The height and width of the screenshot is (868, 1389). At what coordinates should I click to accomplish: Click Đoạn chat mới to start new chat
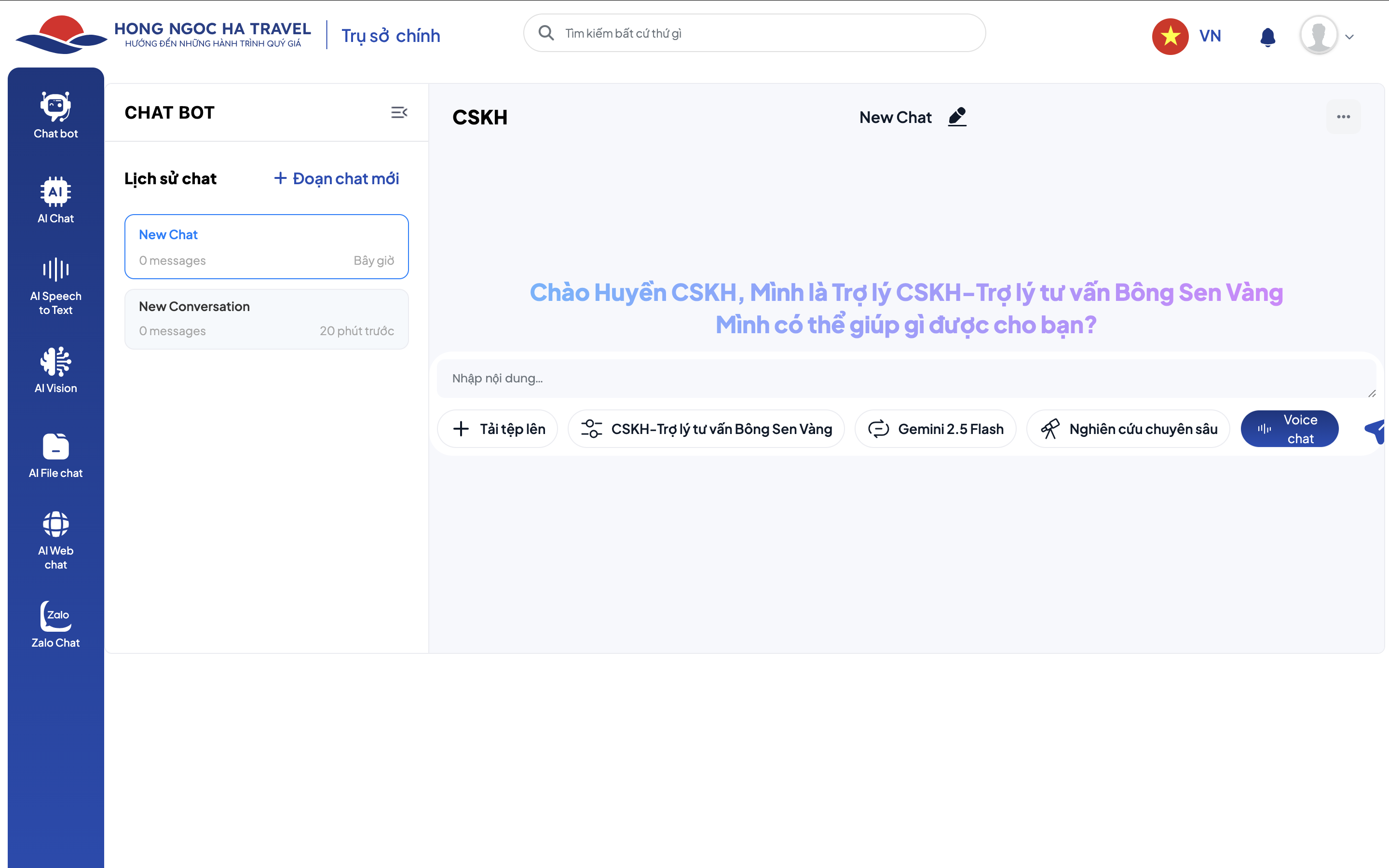tap(336, 178)
